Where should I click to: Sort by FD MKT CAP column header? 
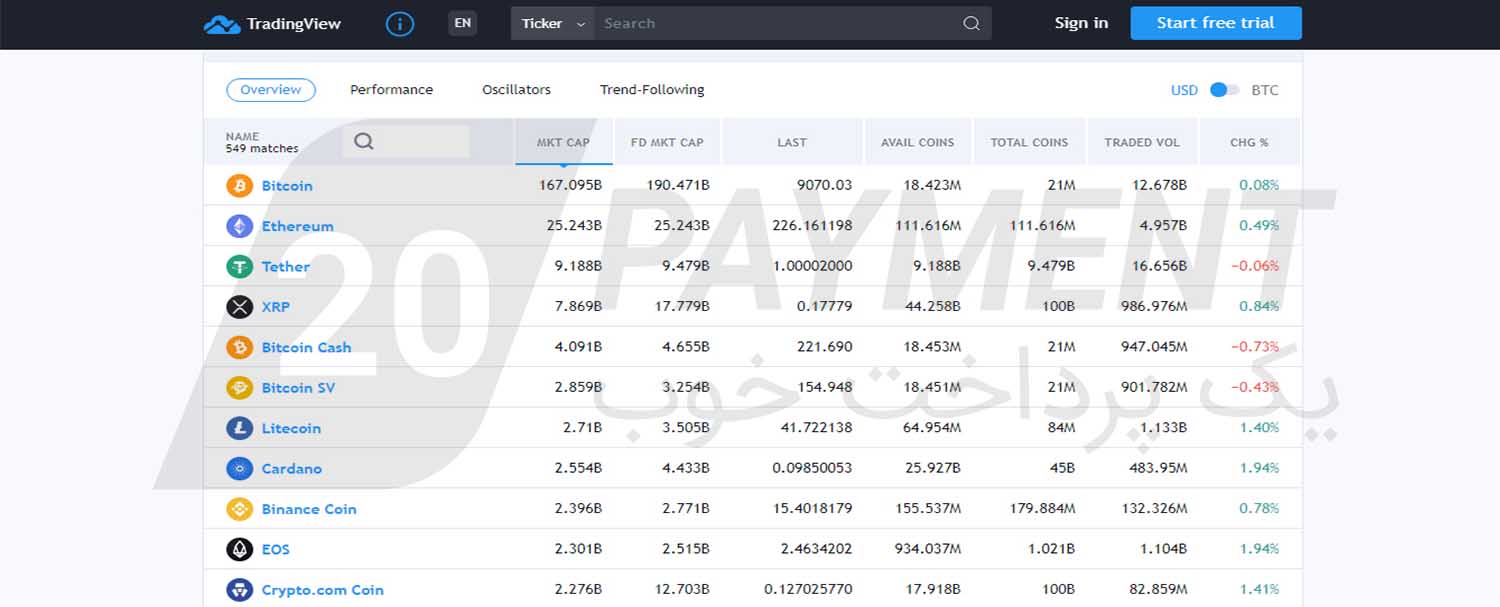[667, 142]
